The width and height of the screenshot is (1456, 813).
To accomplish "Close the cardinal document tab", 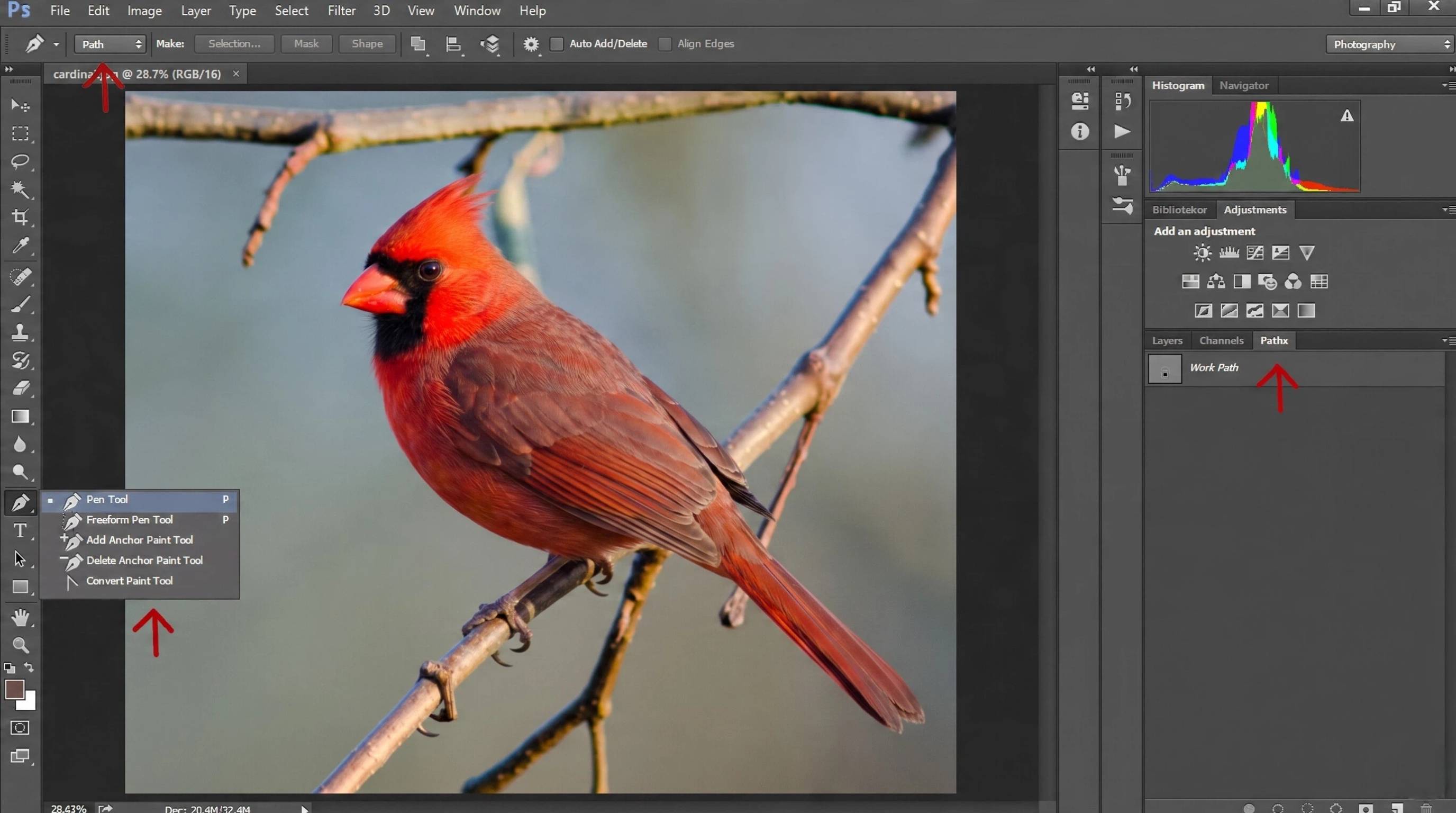I will (x=236, y=74).
